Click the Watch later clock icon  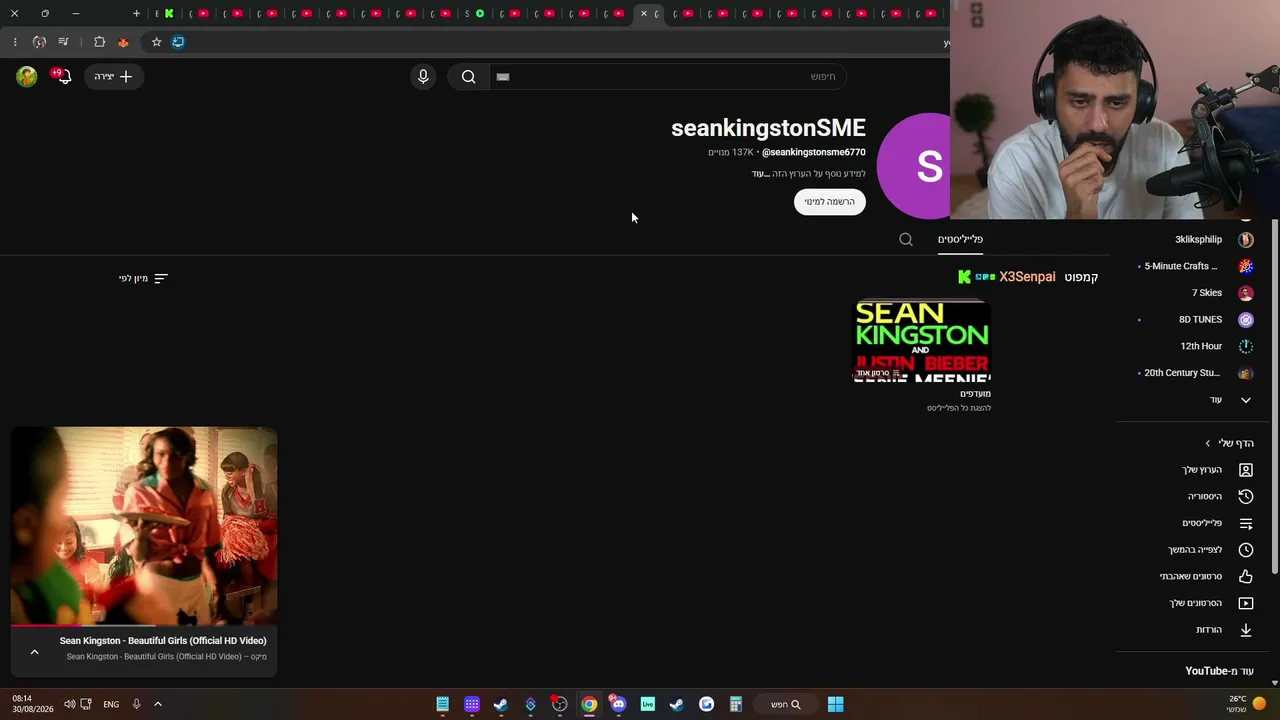click(x=1246, y=550)
